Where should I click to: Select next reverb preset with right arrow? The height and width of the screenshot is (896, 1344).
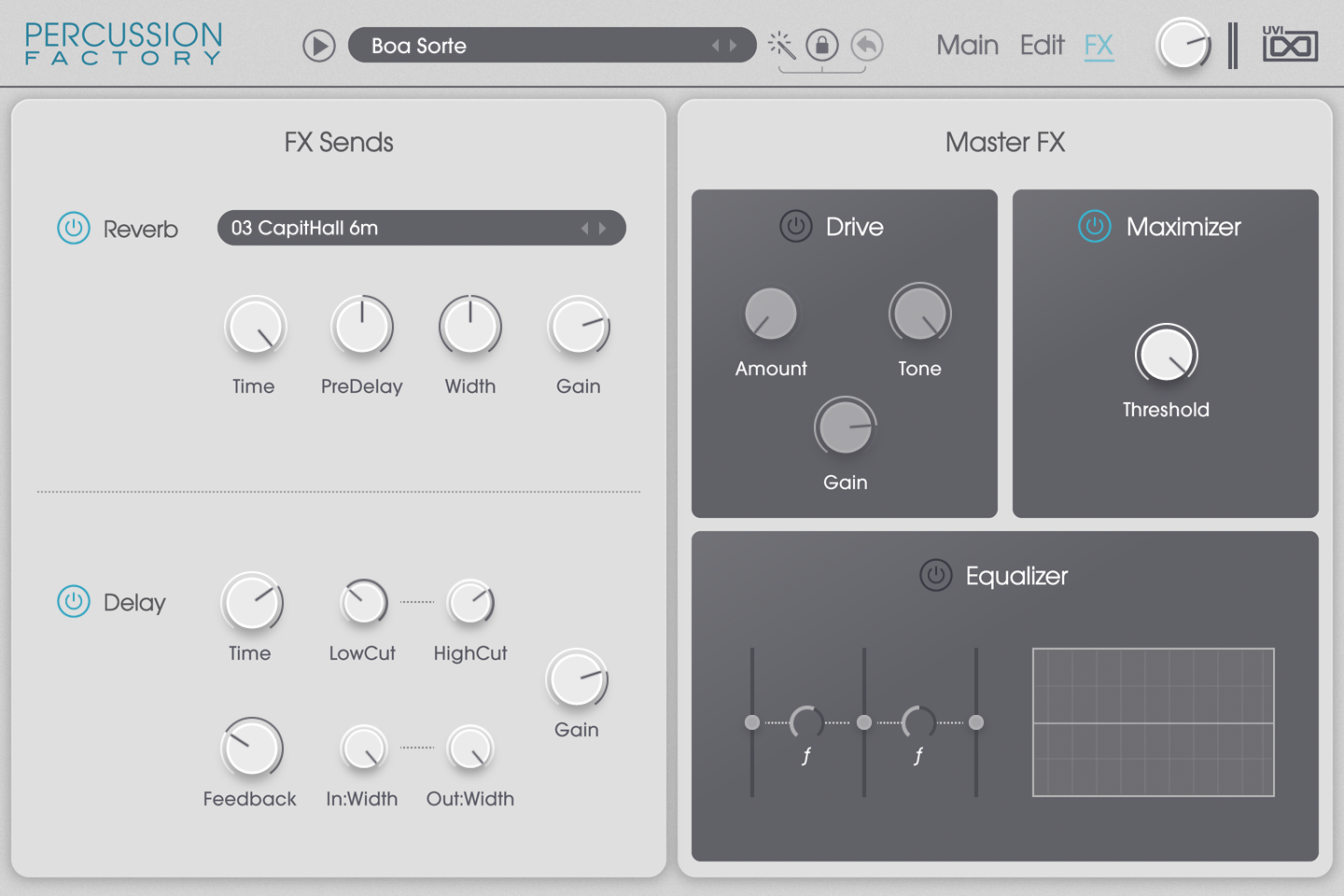(603, 228)
